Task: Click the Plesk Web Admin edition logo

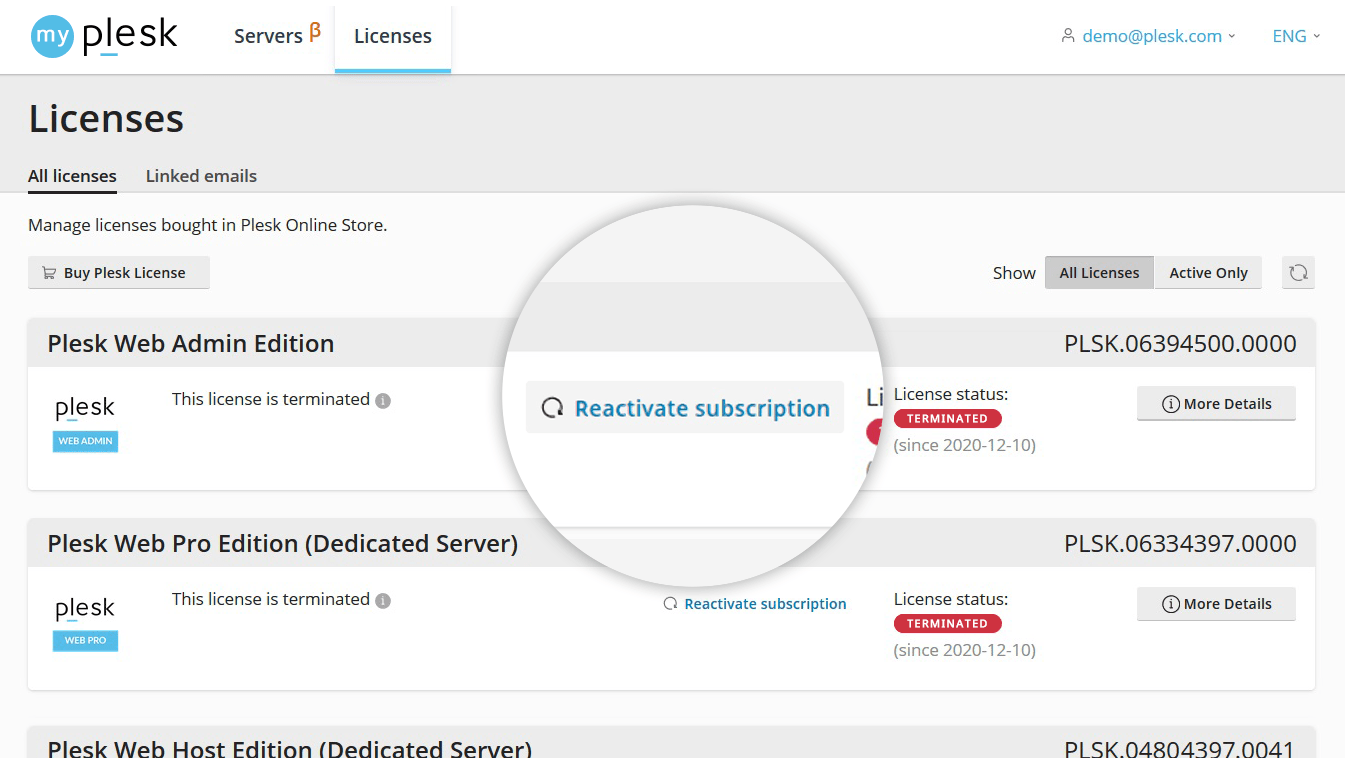Action: pos(84,418)
